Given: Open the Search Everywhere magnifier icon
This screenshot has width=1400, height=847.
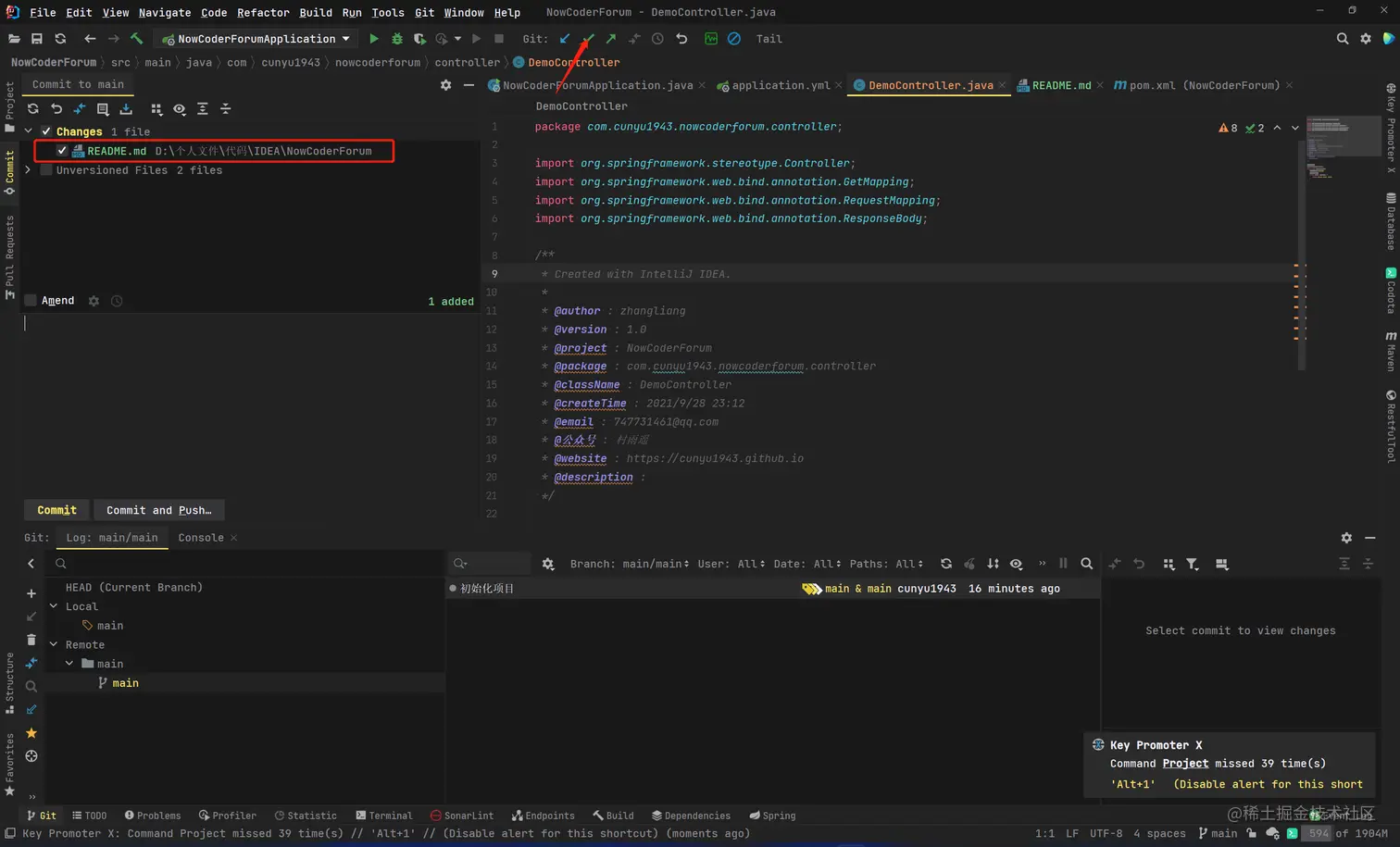Looking at the screenshot, I should 1343,39.
